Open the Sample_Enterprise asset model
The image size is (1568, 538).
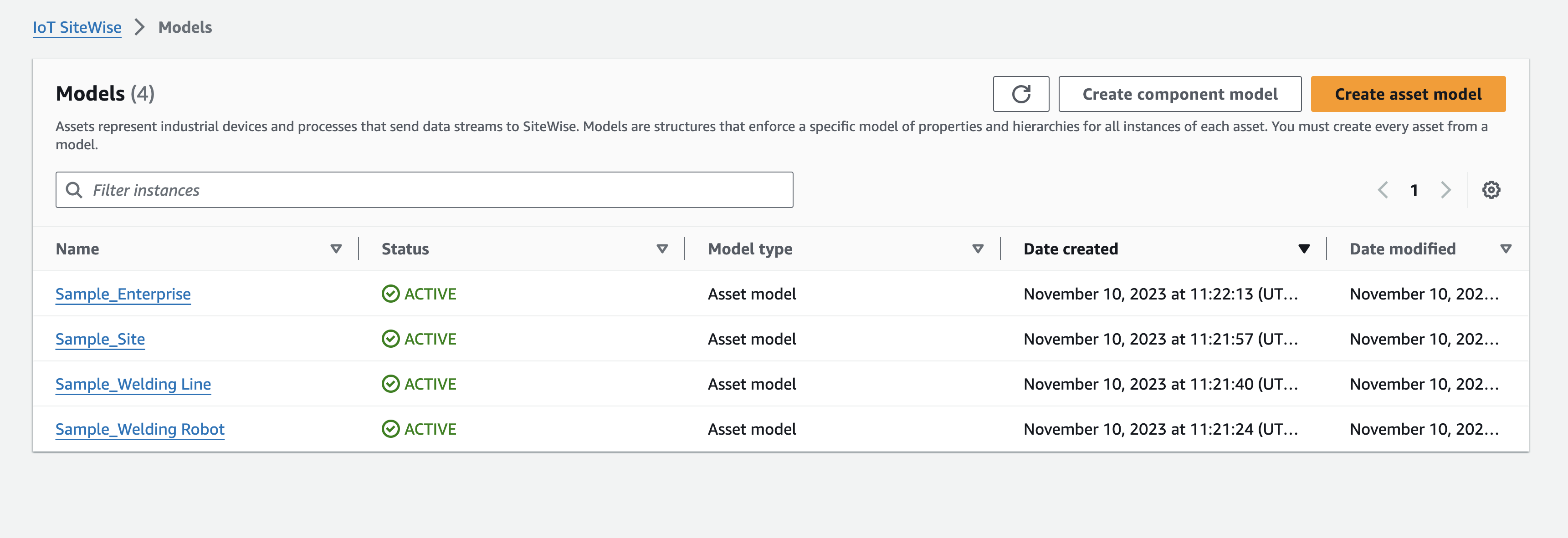click(122, 293)
